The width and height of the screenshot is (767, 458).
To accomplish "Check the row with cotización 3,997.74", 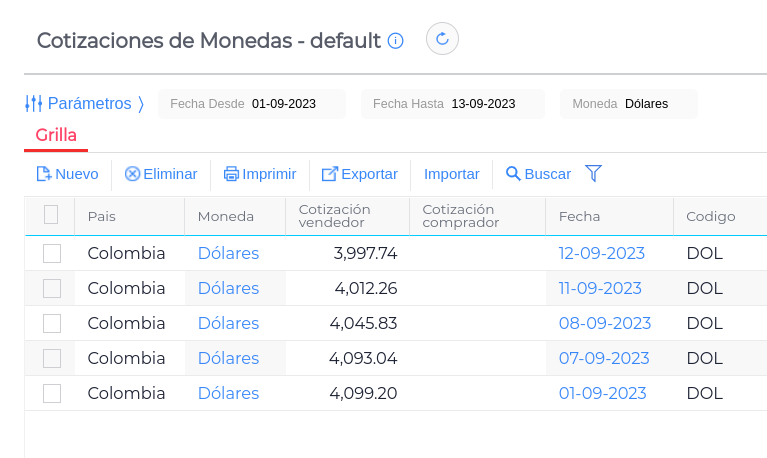I will [52, 254].
